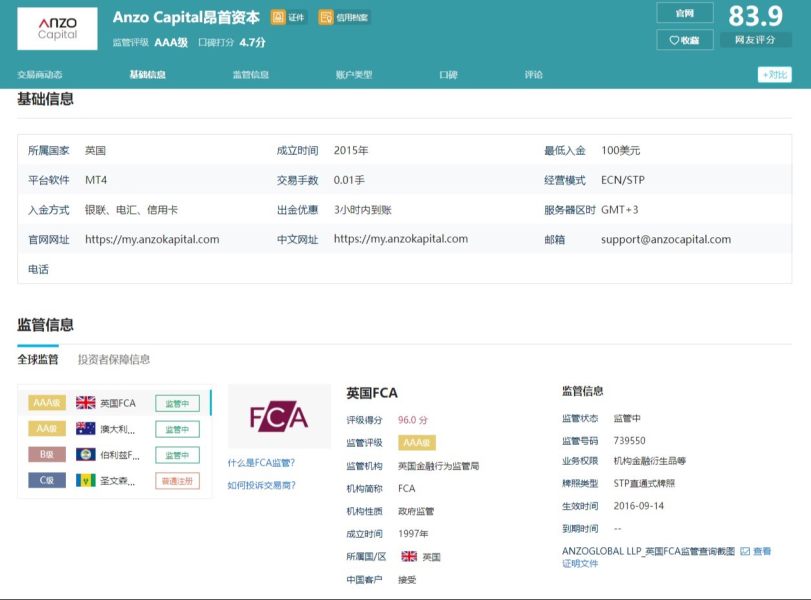Open the 什么是FCA监管? link
The height and width of the screenshot is (600, 811).
pos(261,463)
